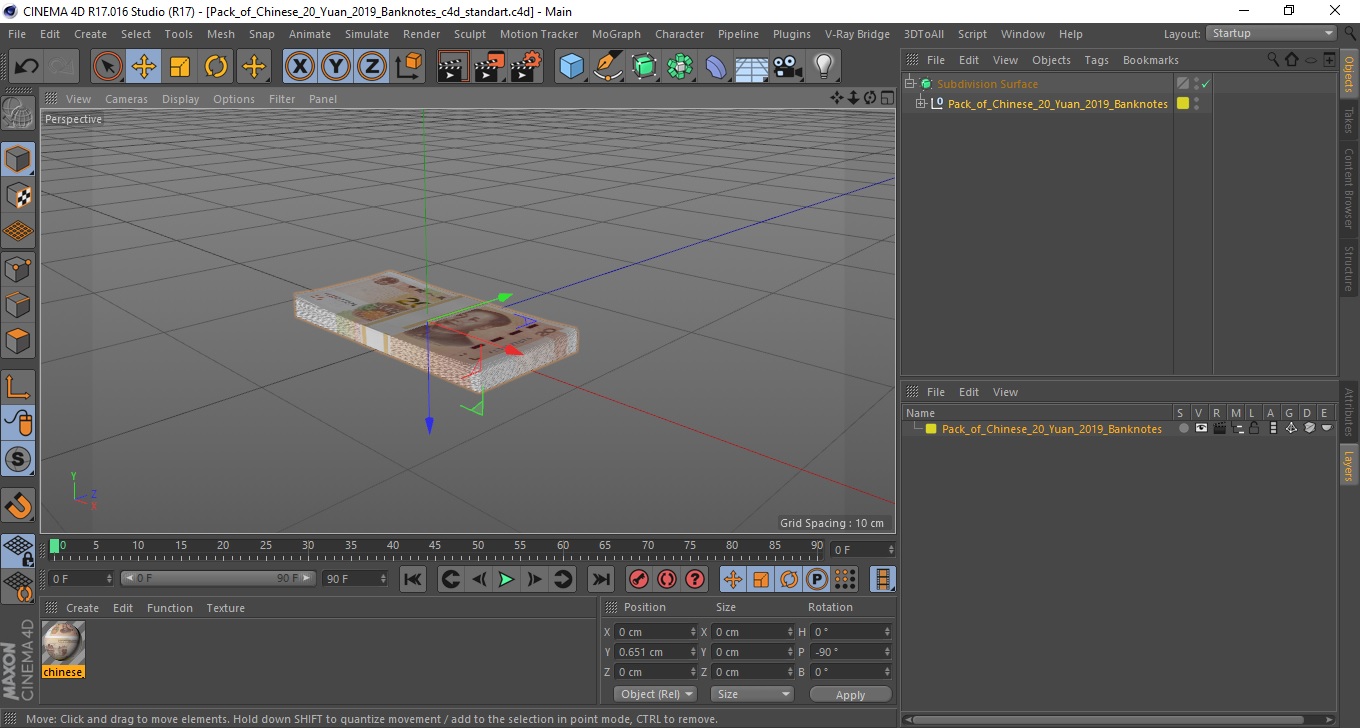Add a Cube primitive object
This screenshot has height=728, width=1360.
click(x=571, y=67)
